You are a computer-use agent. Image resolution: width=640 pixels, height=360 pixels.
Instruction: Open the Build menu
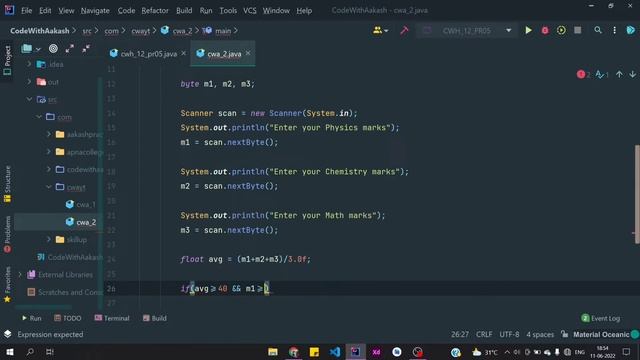(x=184, y=11)
